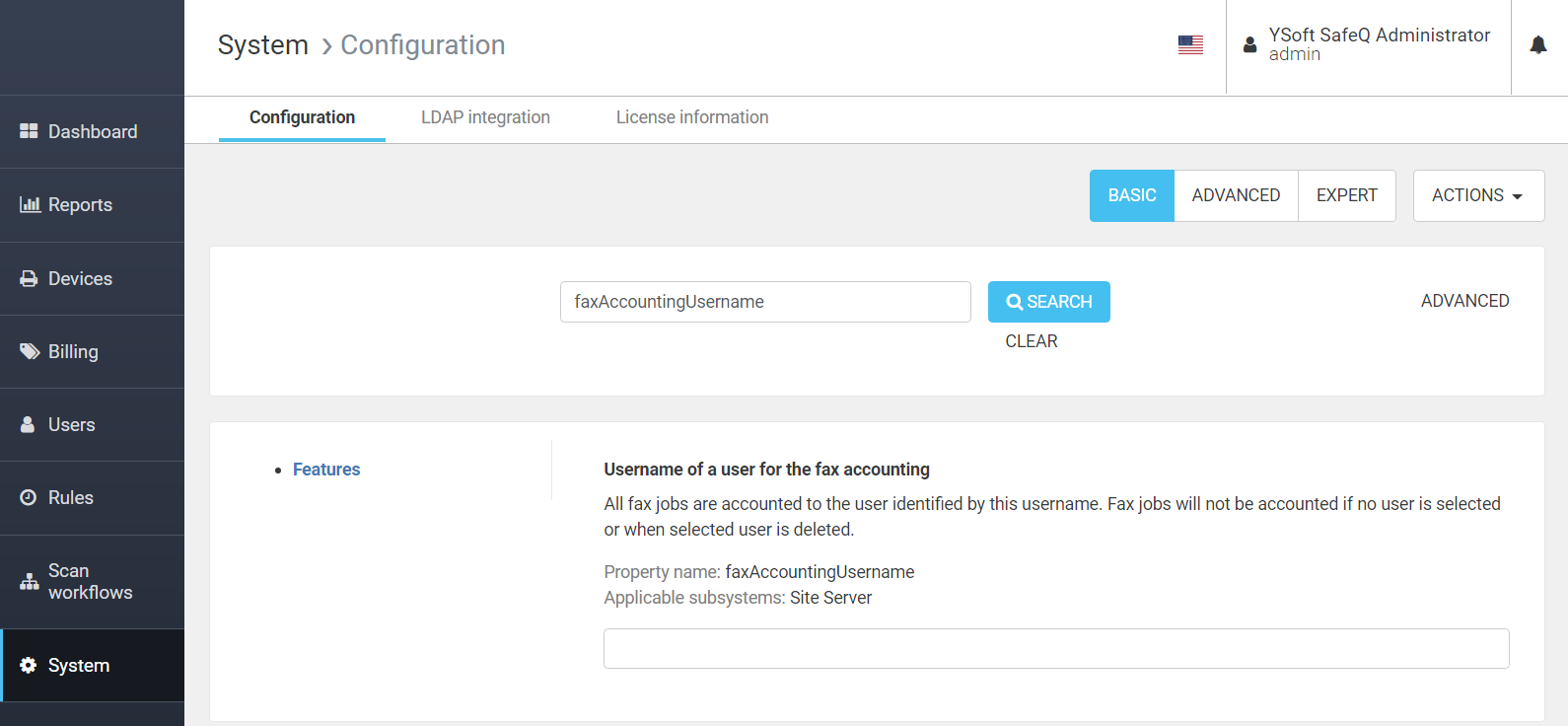The width and height of the screenshot is (1568, 726).
Task: Switch to EXPERT configuration level
Action: (x=1346, y=195)
